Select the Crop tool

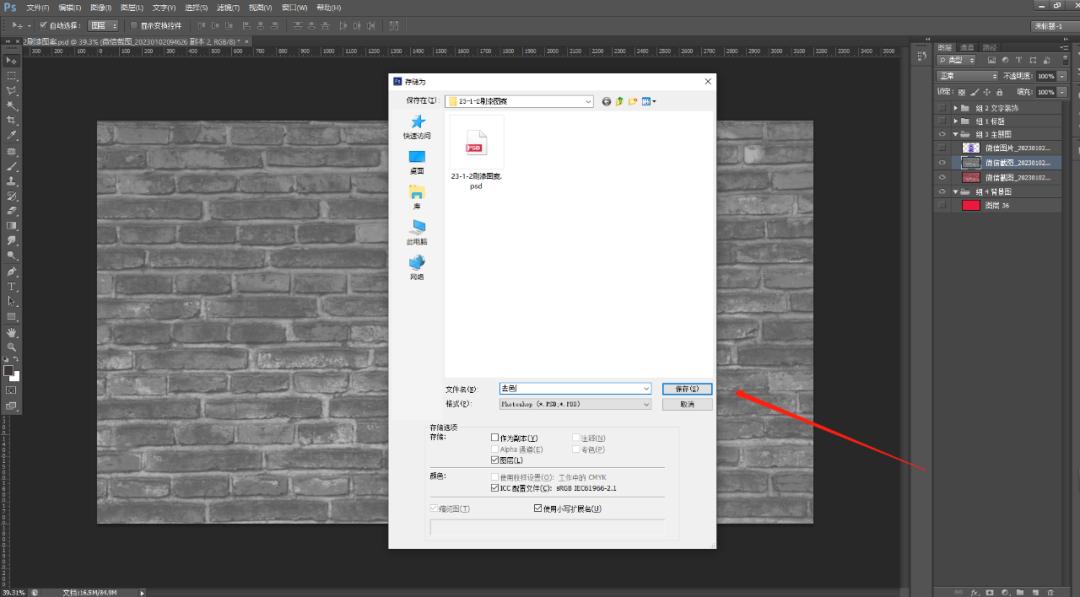pos(8,118)
